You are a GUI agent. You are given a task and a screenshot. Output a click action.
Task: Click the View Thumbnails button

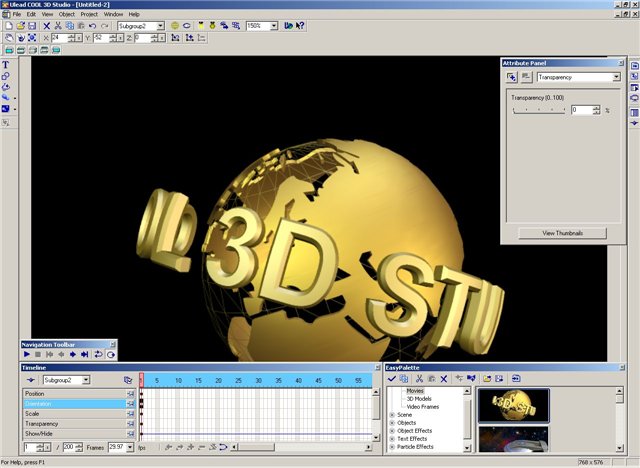(562, 233)
